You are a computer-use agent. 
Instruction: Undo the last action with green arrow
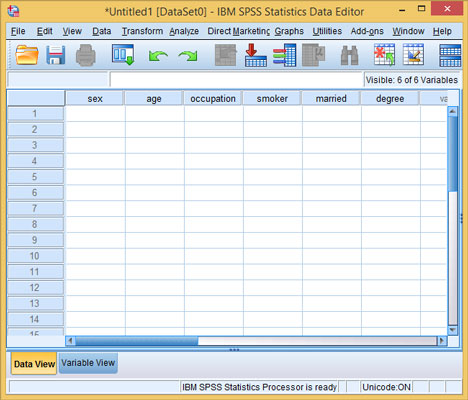(x=158, y=56)
